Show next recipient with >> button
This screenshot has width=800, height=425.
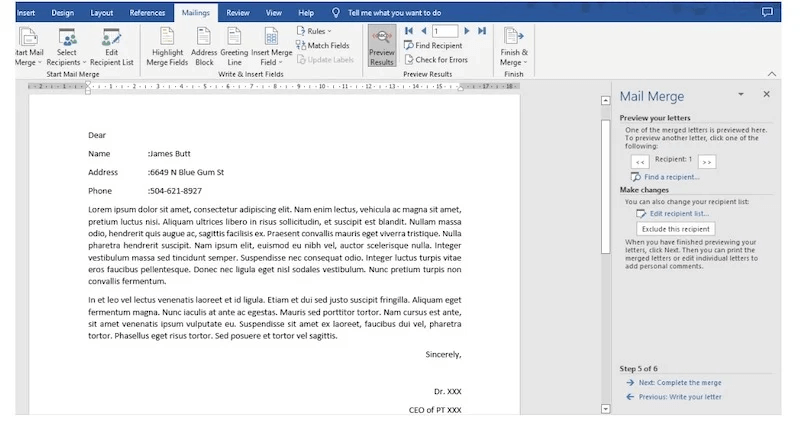coord(707,162)
